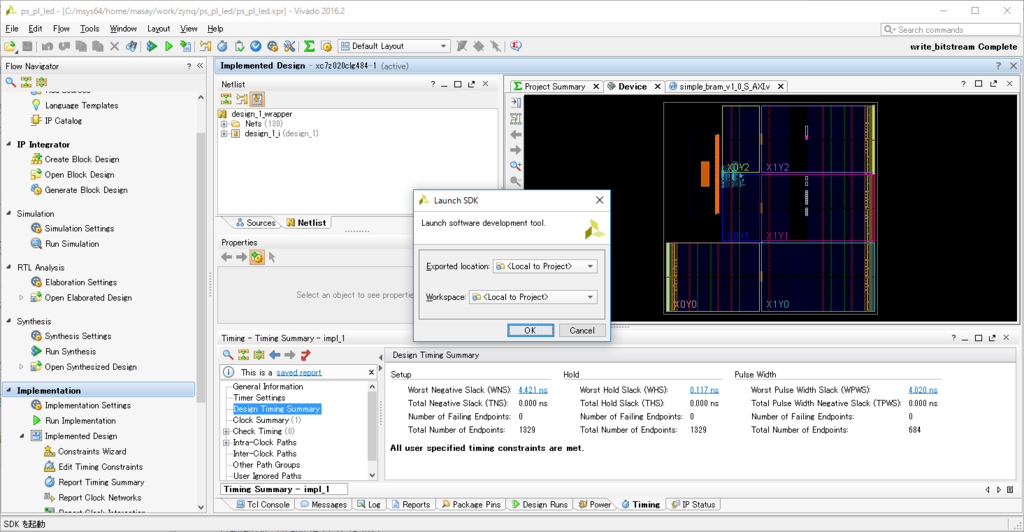The width and height of the screenshot is (1024, 532).
Task: Click the 4.020 ns WPWS link
Action: [923, 390]
